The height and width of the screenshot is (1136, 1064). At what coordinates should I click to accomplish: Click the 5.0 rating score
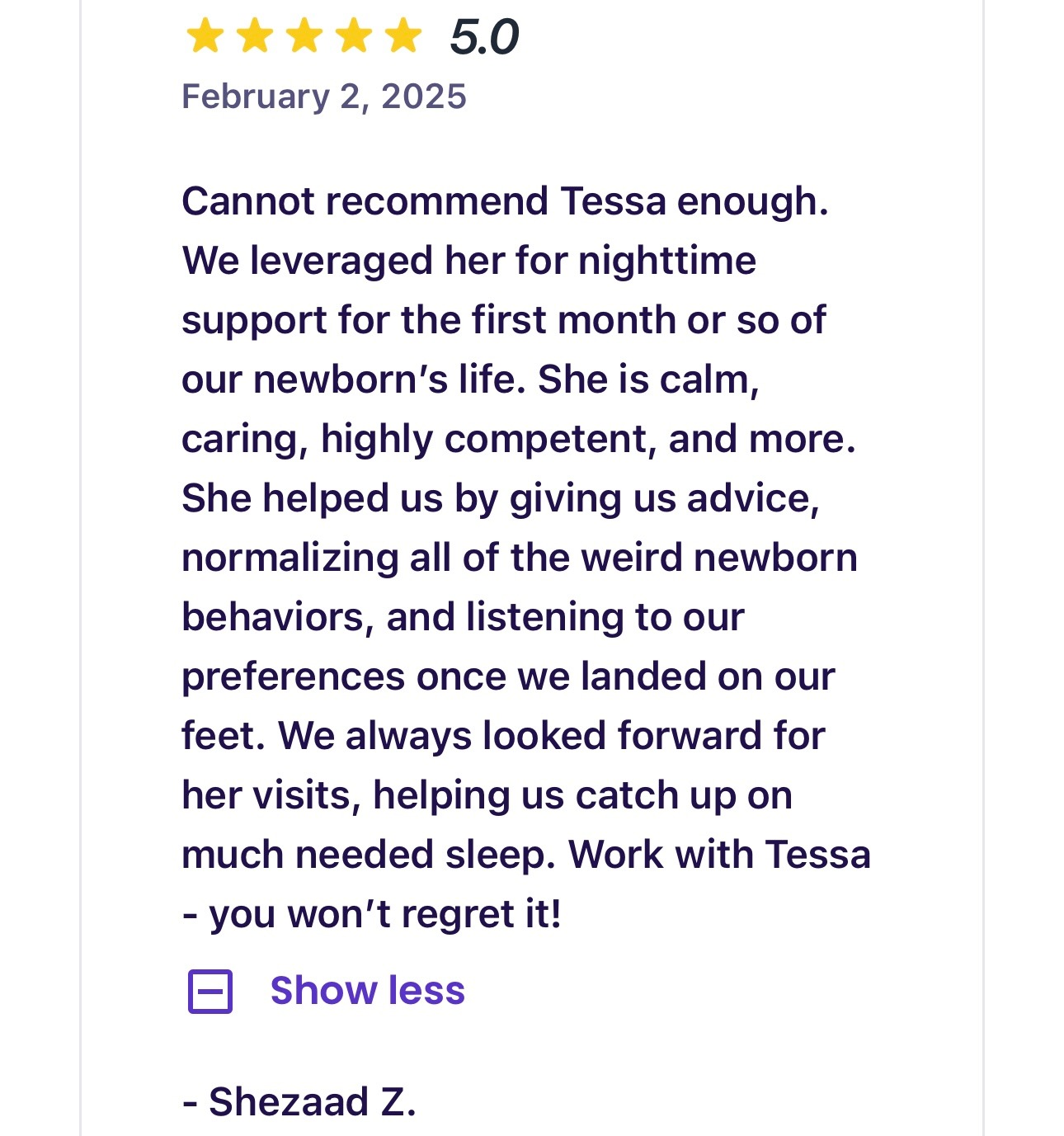pos(484,38)
